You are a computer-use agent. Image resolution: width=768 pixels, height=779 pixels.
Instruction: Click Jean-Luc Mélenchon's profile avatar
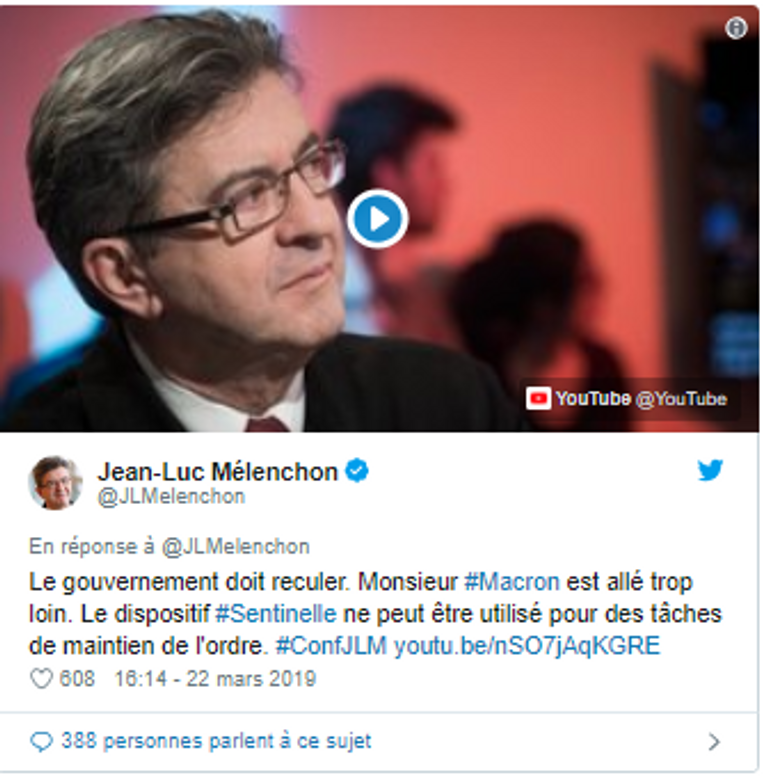(55, 483)
